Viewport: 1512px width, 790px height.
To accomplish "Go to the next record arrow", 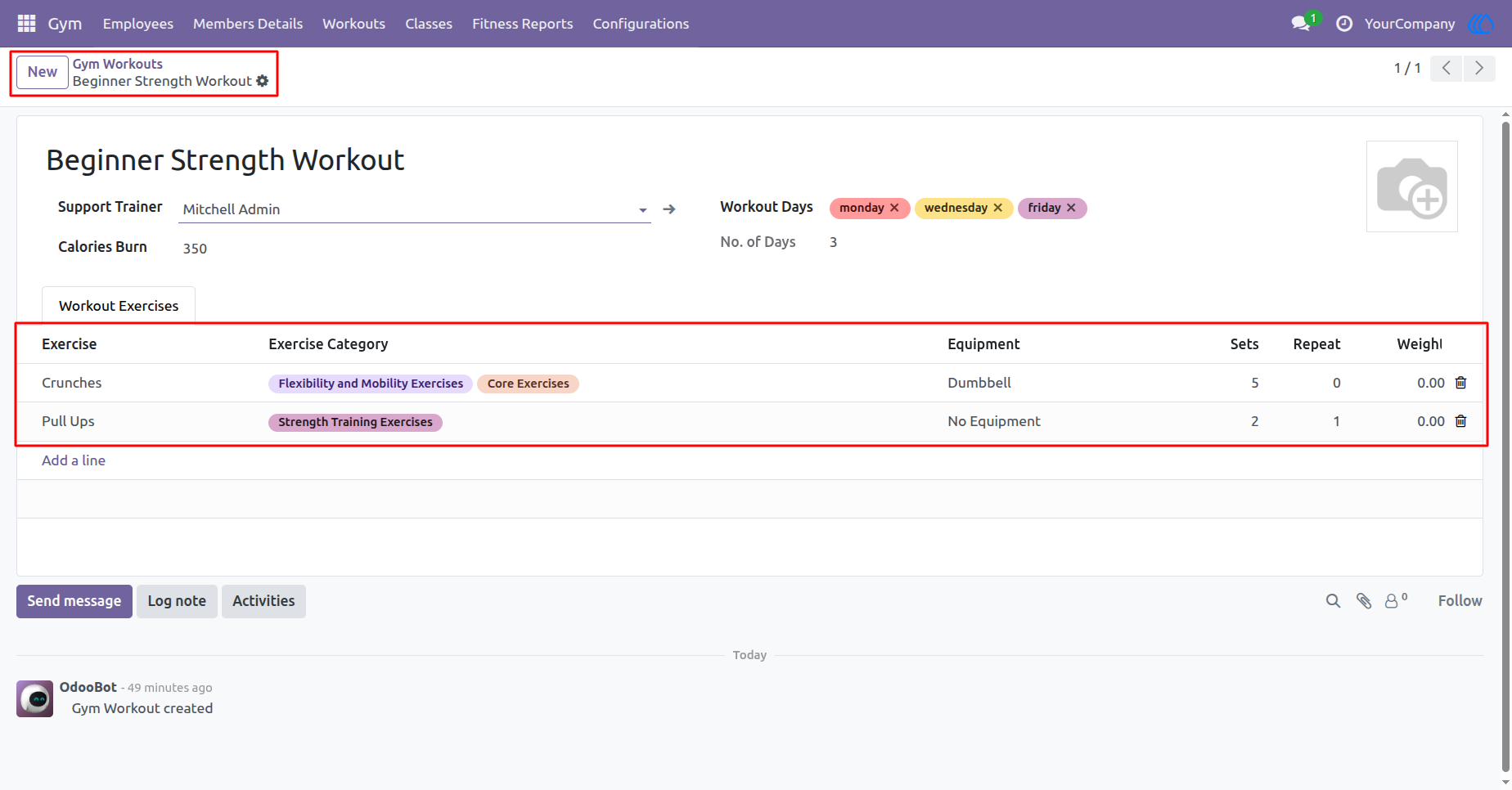I will [1479, 68].
